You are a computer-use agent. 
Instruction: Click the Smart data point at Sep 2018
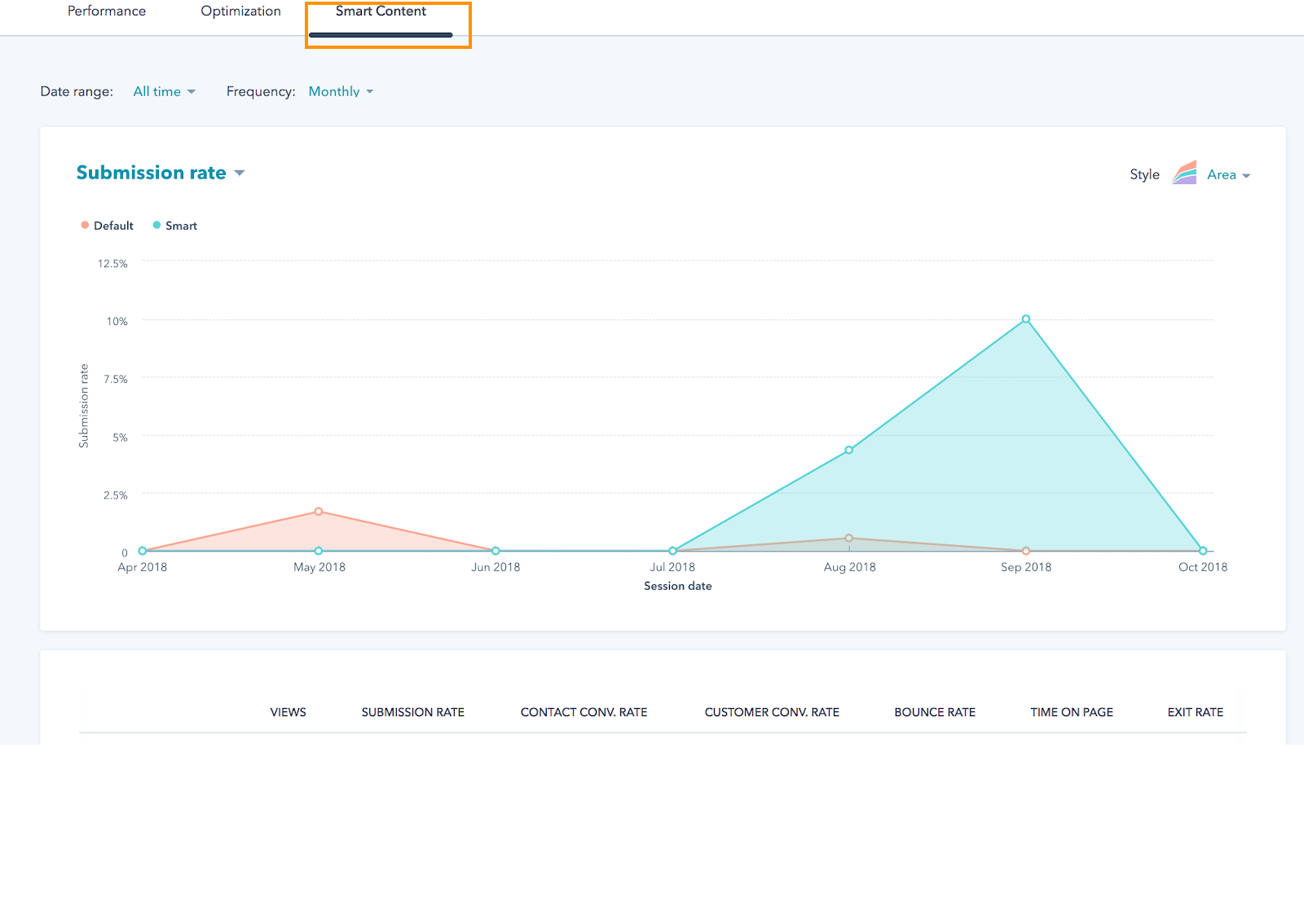[1026, 319]
